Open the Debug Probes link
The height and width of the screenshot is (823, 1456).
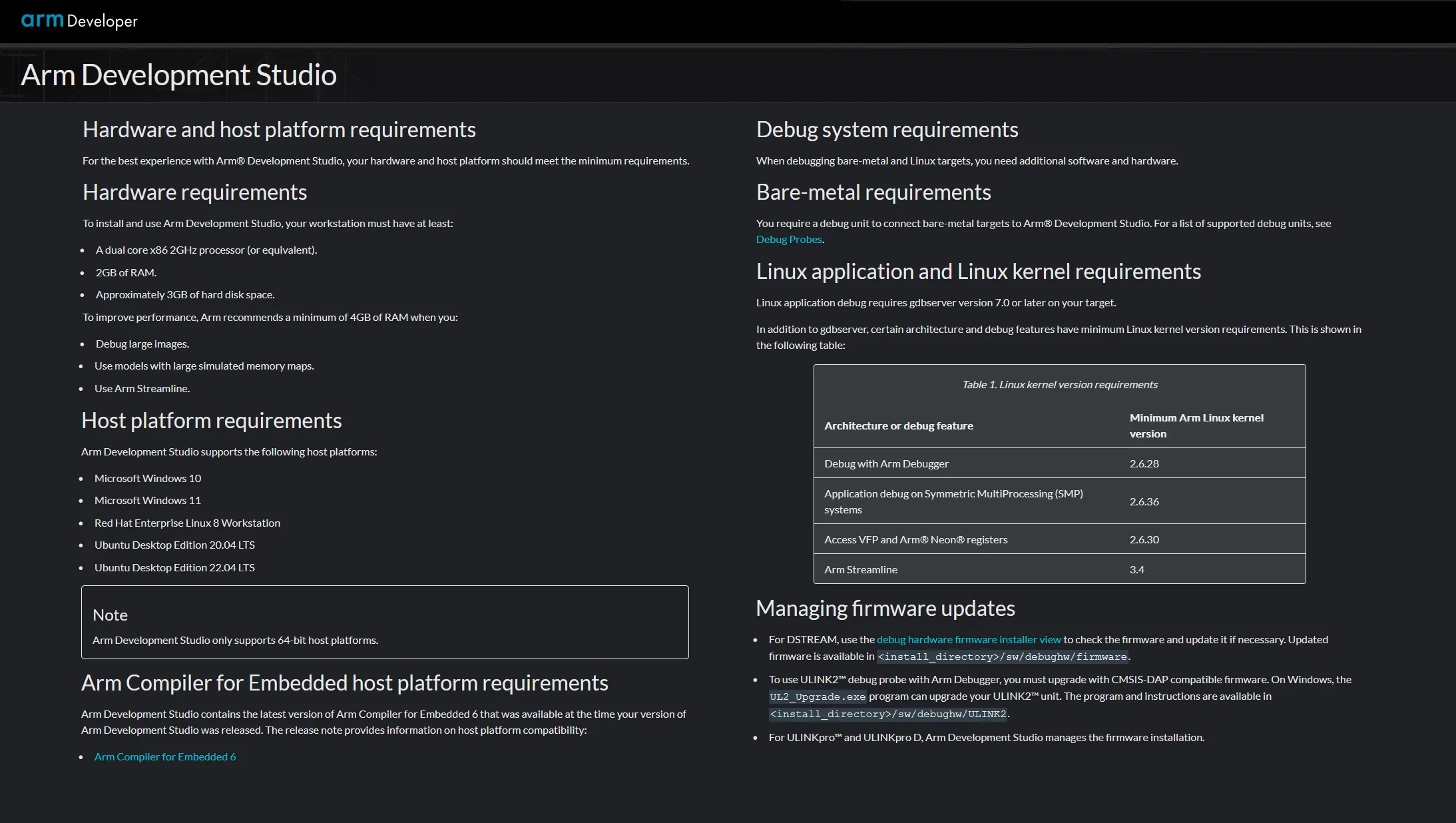point(789,240)
